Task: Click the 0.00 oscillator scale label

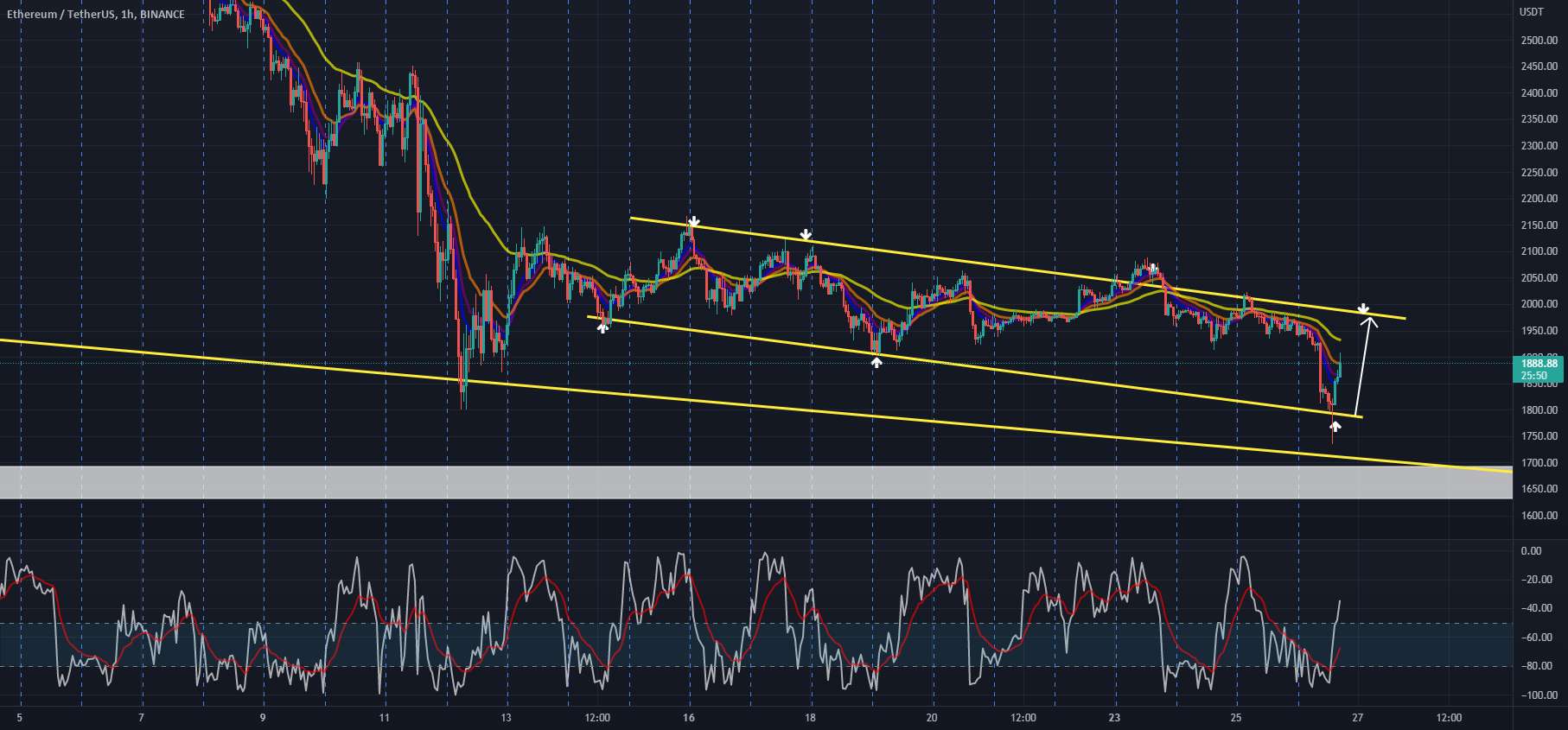Action: point(1531,551)
